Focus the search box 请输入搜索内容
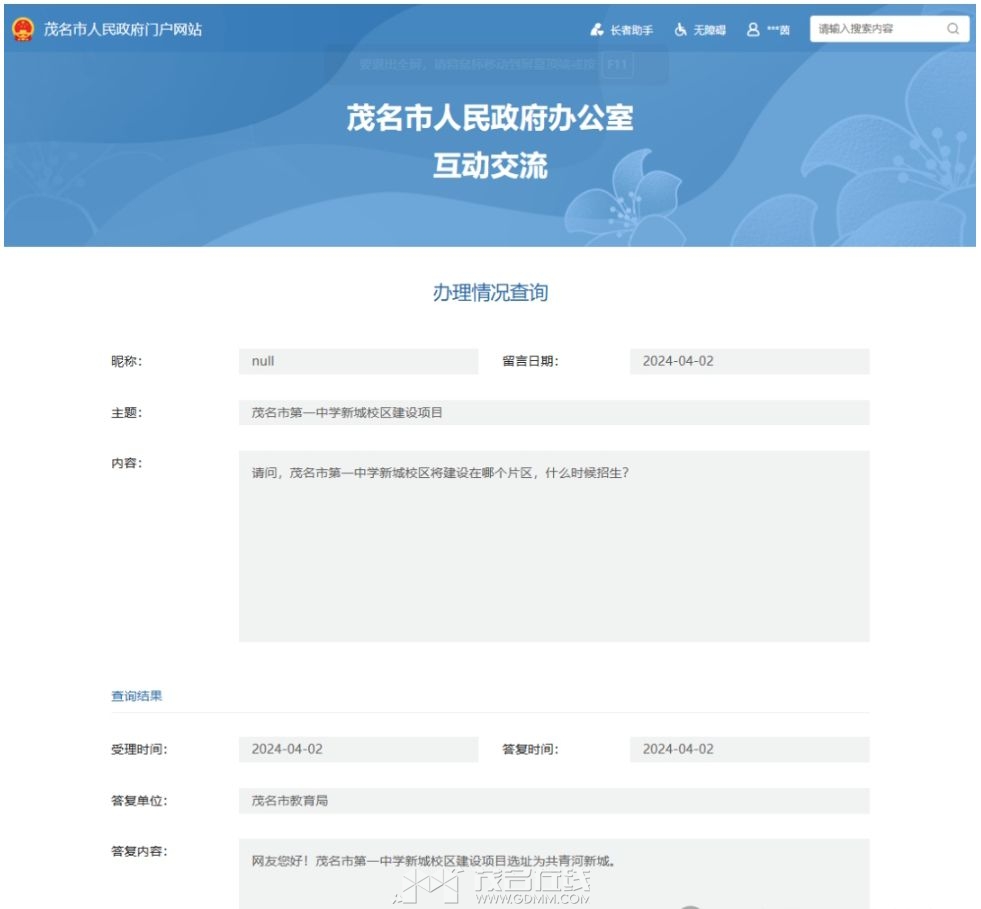981x909 pixels. tap(877, 29)
